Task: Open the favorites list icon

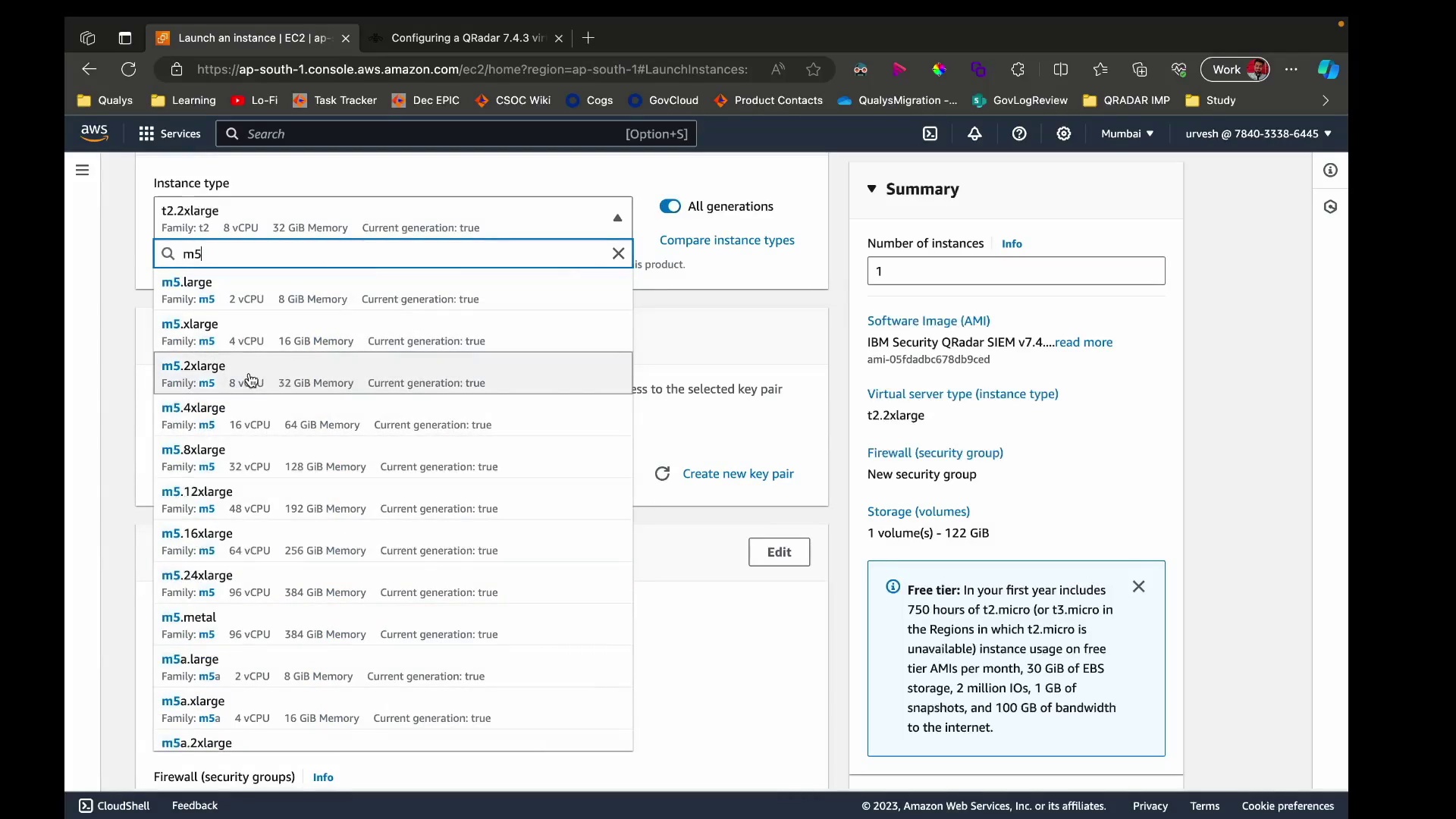Action: [x=1100, y=69]
